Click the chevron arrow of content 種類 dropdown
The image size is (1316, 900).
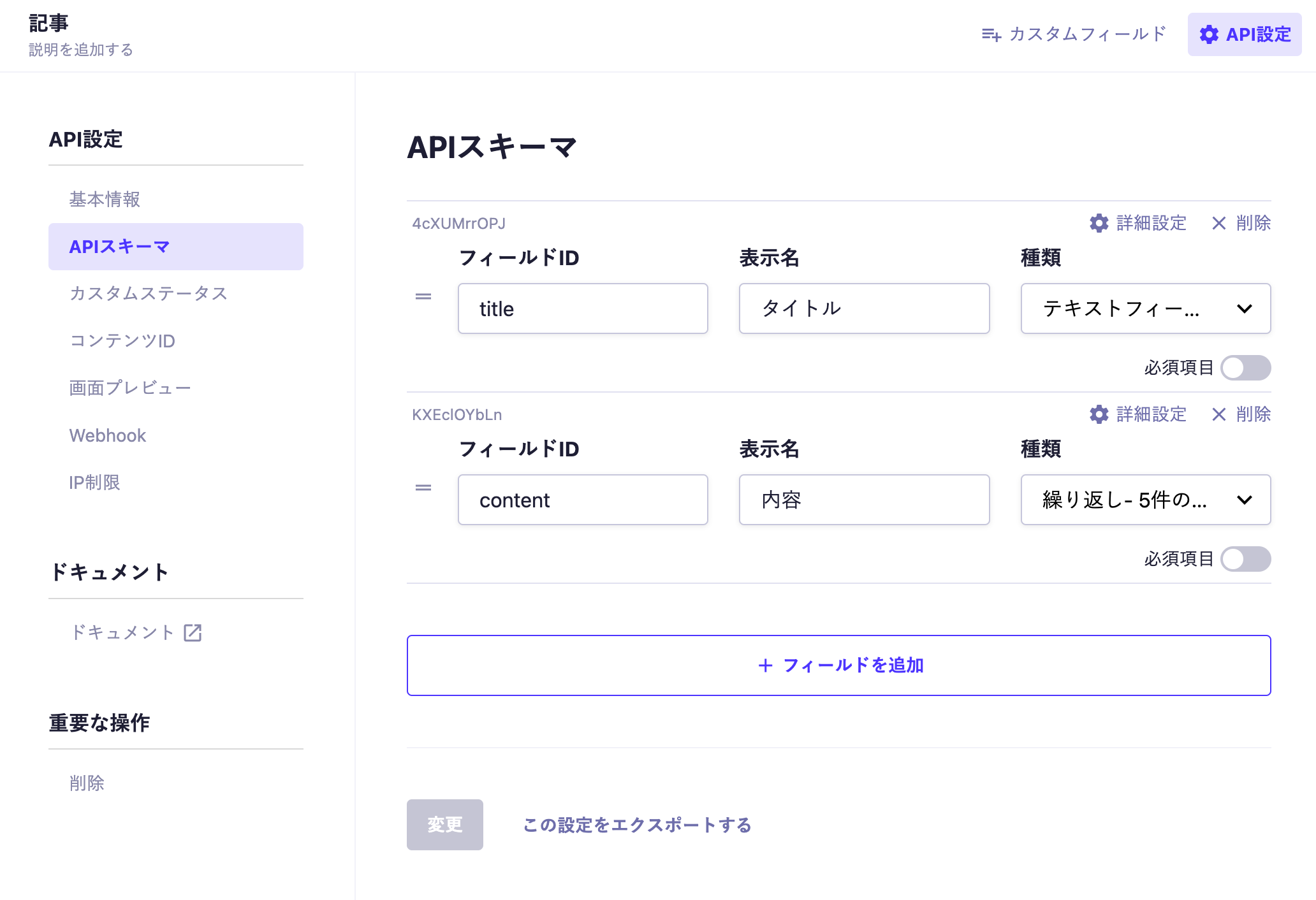1244,500
